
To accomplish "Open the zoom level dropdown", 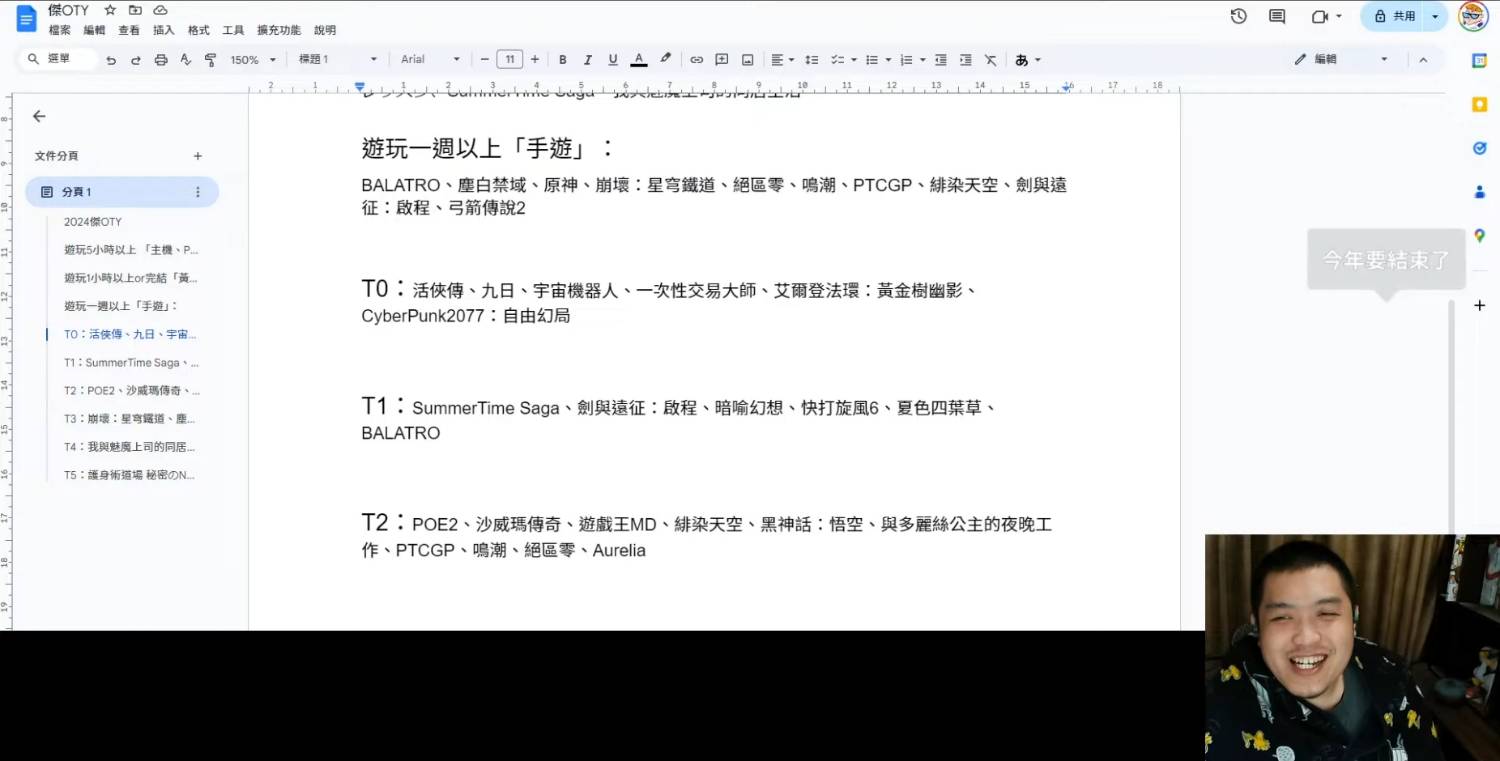I will point(252,59).
